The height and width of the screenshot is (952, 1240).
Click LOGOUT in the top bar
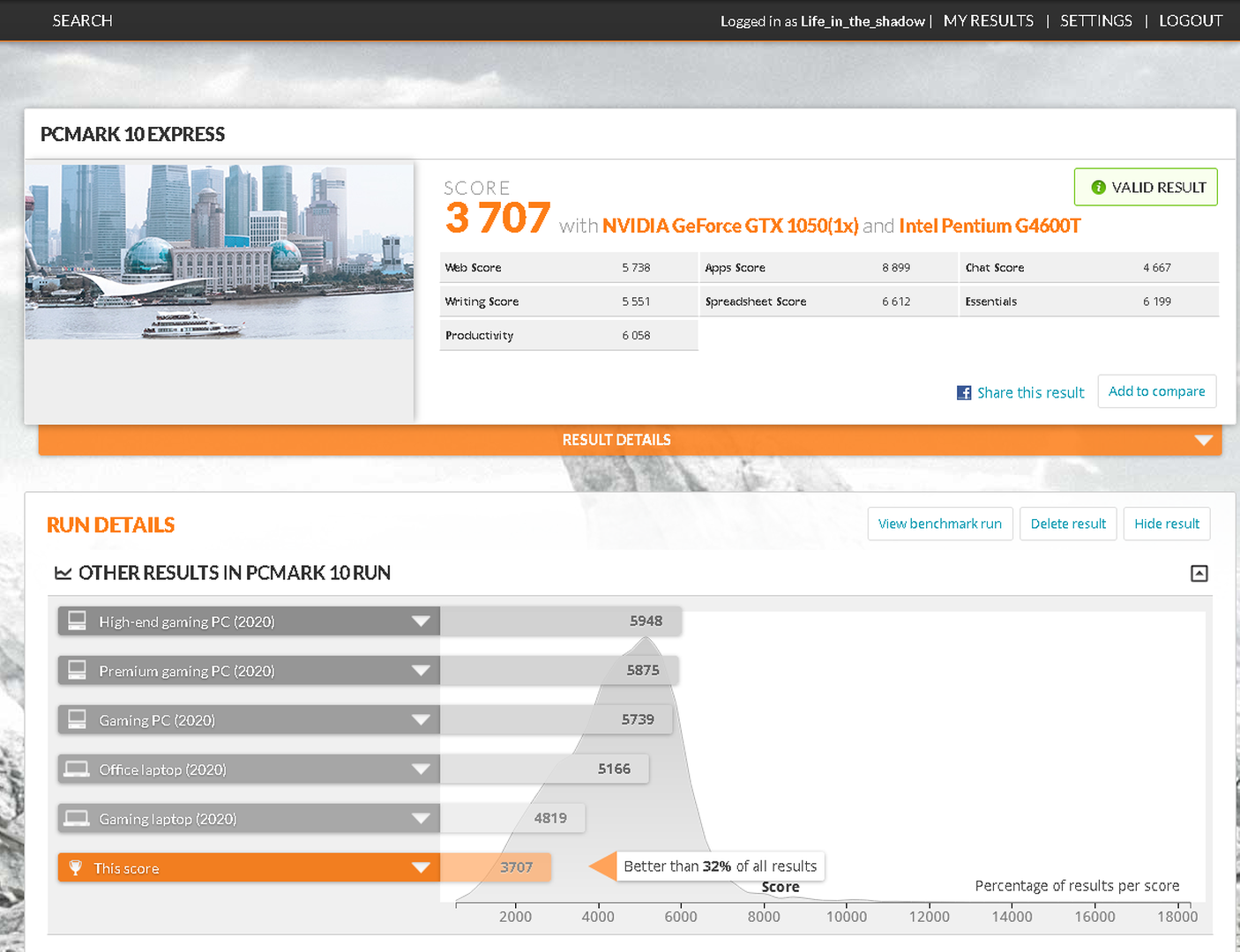(1191, 20)
